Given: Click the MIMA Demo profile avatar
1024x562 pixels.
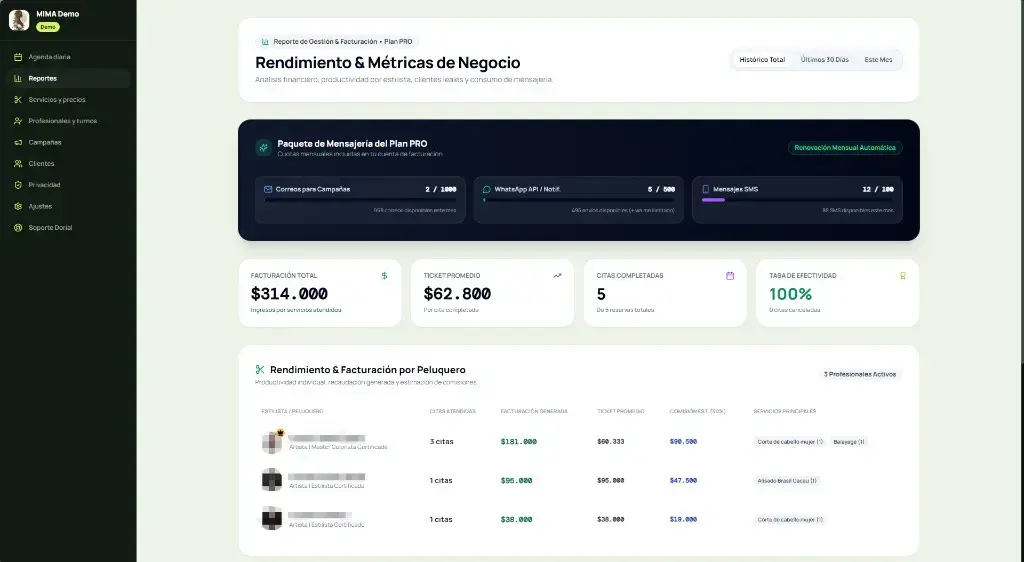Looking at the screenshot, I should (x=19, y=20).
